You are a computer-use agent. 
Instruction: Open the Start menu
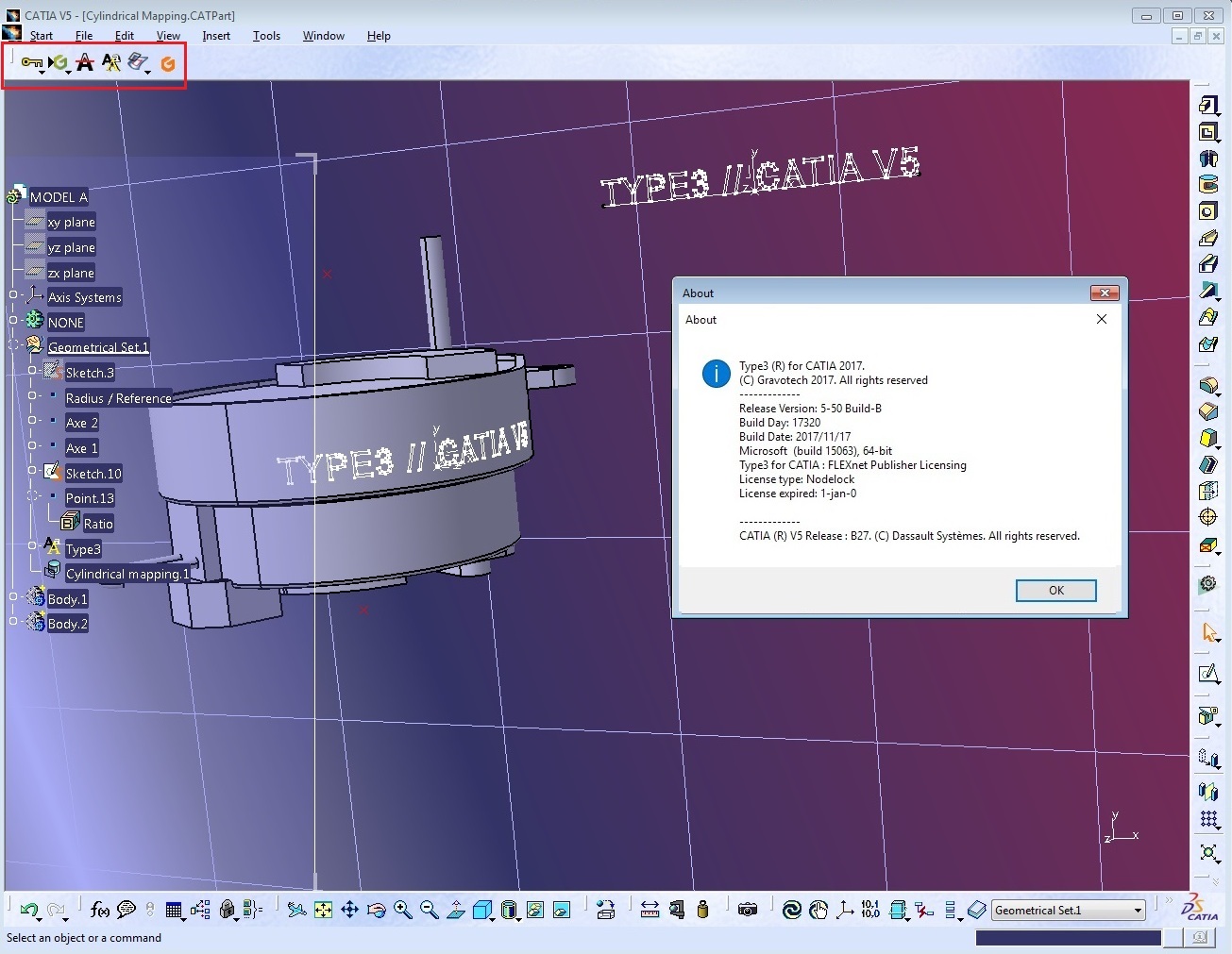tap(42, 36)
